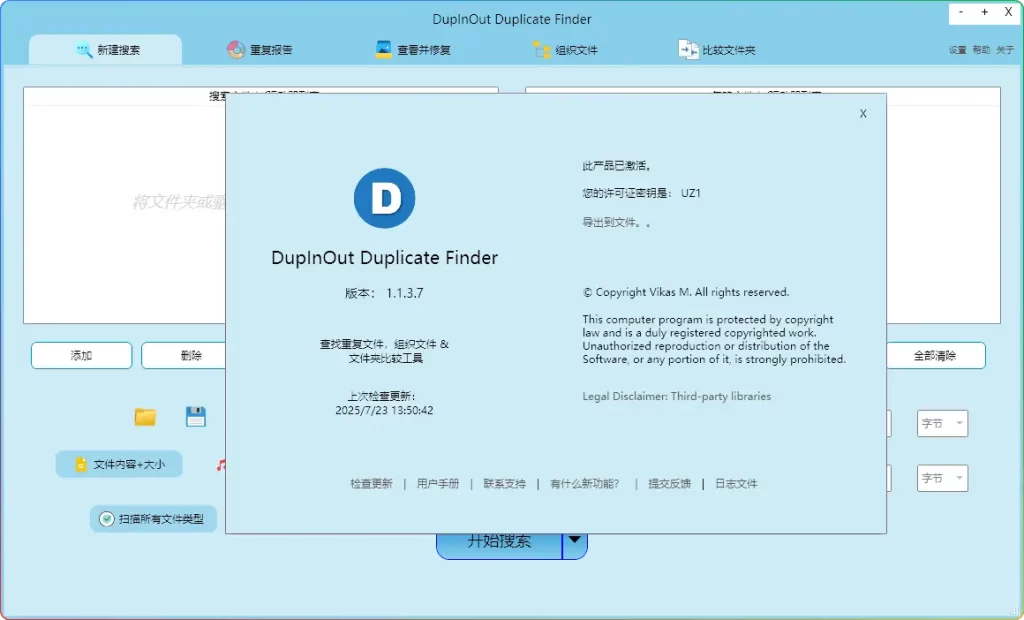Image resolution: width=1024 pixels, height=620 pixels.
Task: Open the 新建搜索 tab
Action: (x=106, y=50)
